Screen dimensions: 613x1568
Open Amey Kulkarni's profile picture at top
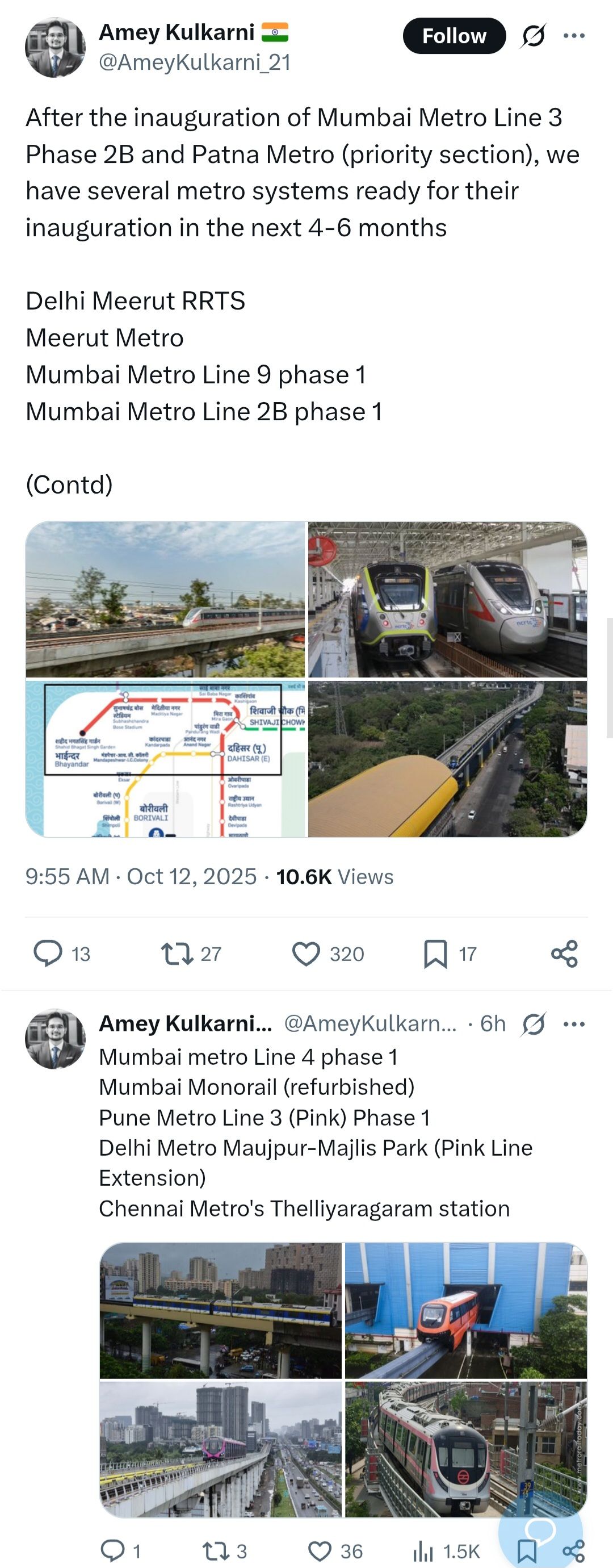pos(54,48)
